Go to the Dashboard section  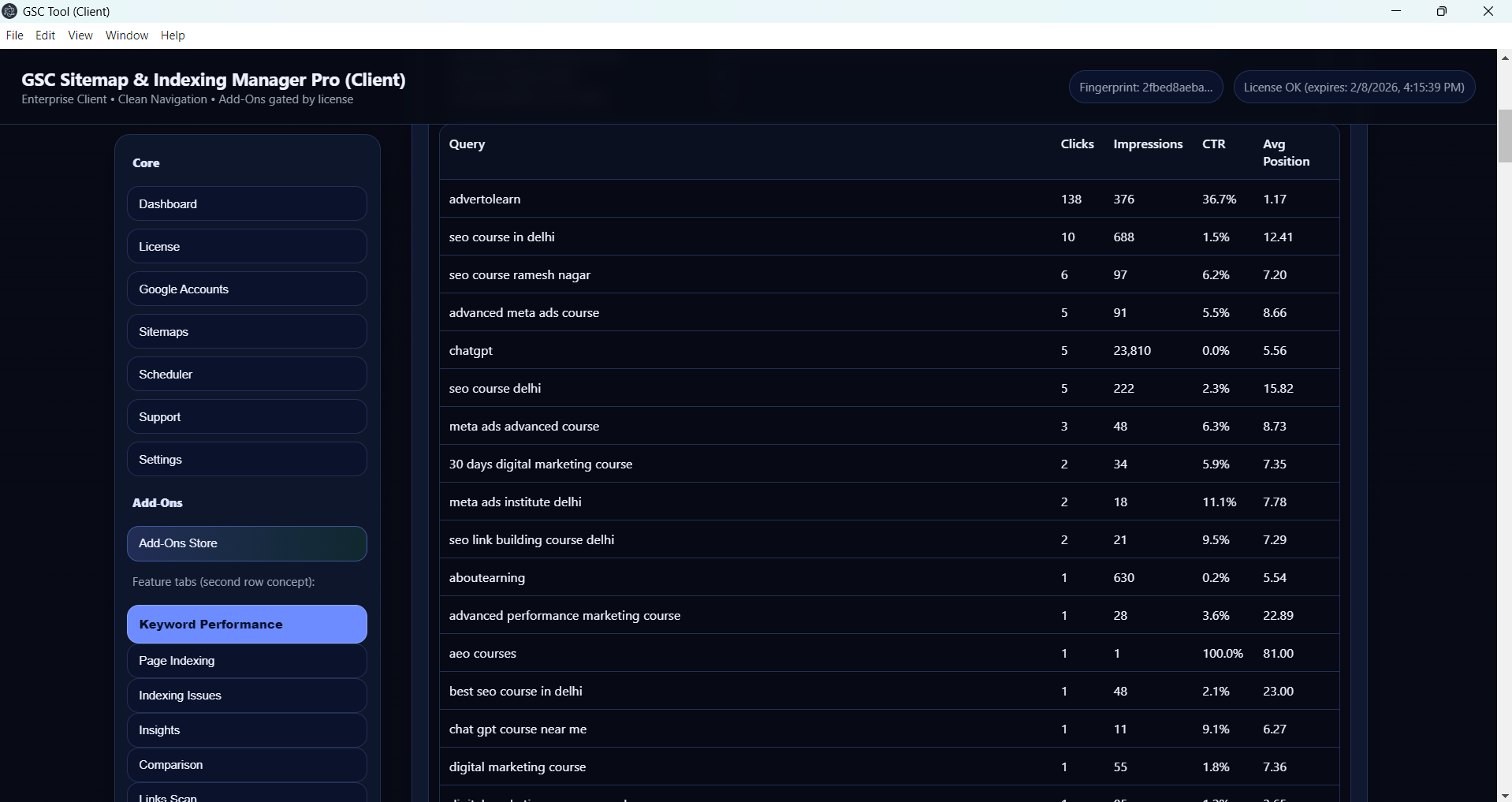[247, 204]
